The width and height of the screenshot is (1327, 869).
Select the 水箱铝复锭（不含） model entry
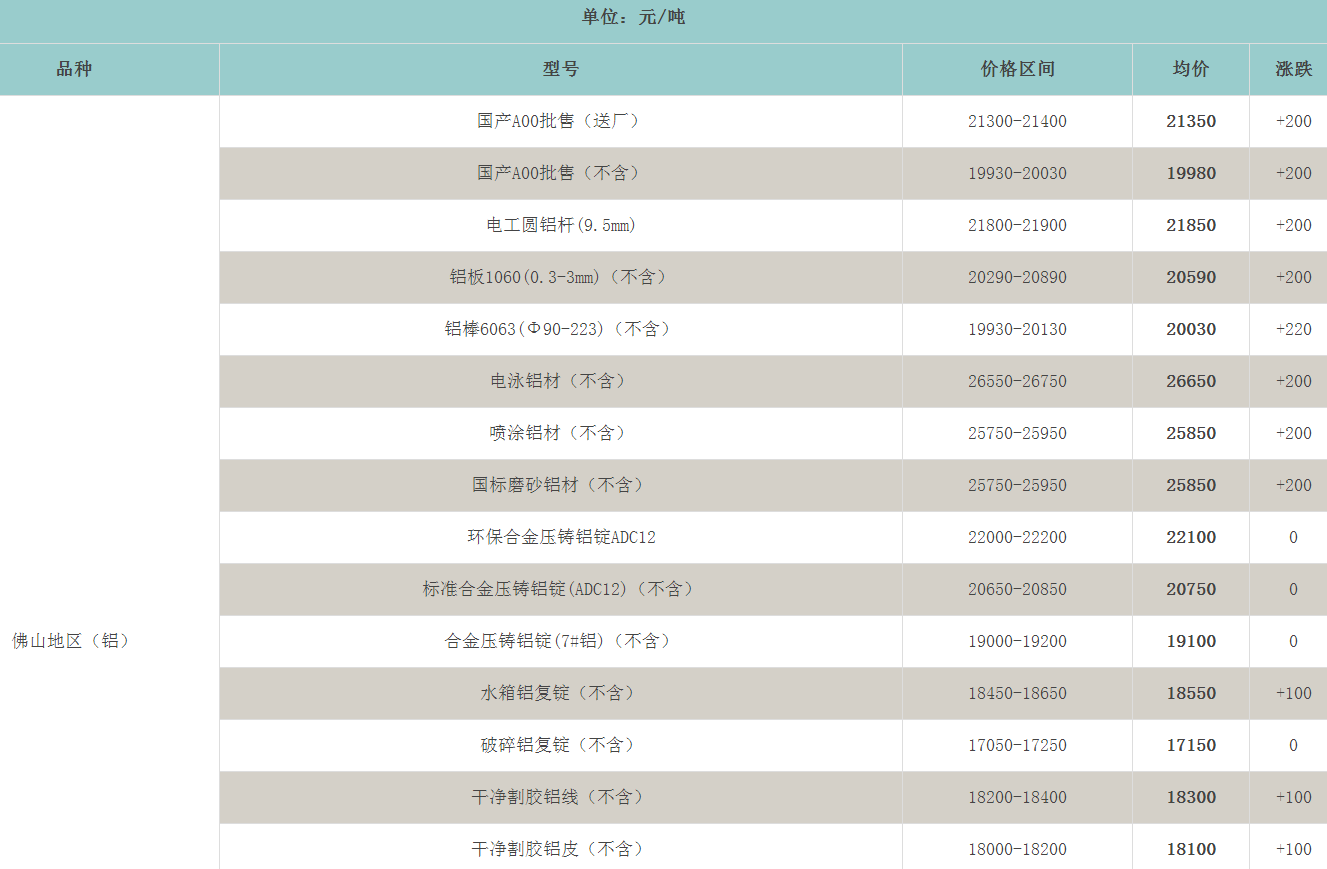tap(560, 693)
